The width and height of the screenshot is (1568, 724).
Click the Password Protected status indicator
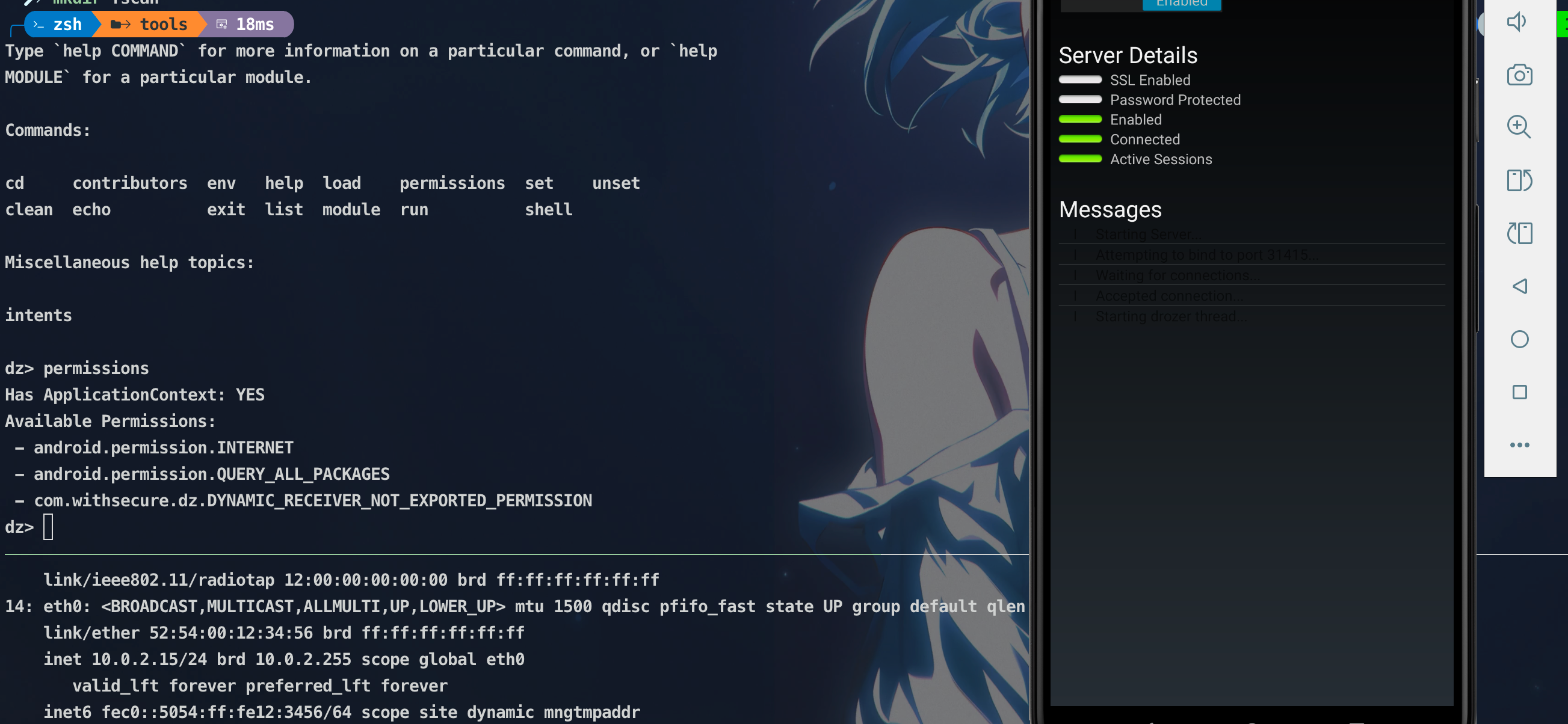[1080, 99]
